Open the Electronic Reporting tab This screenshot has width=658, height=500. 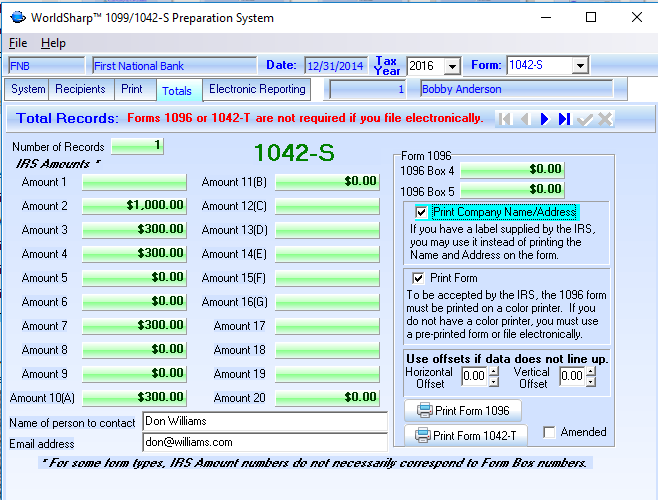[x=257, y=89]
